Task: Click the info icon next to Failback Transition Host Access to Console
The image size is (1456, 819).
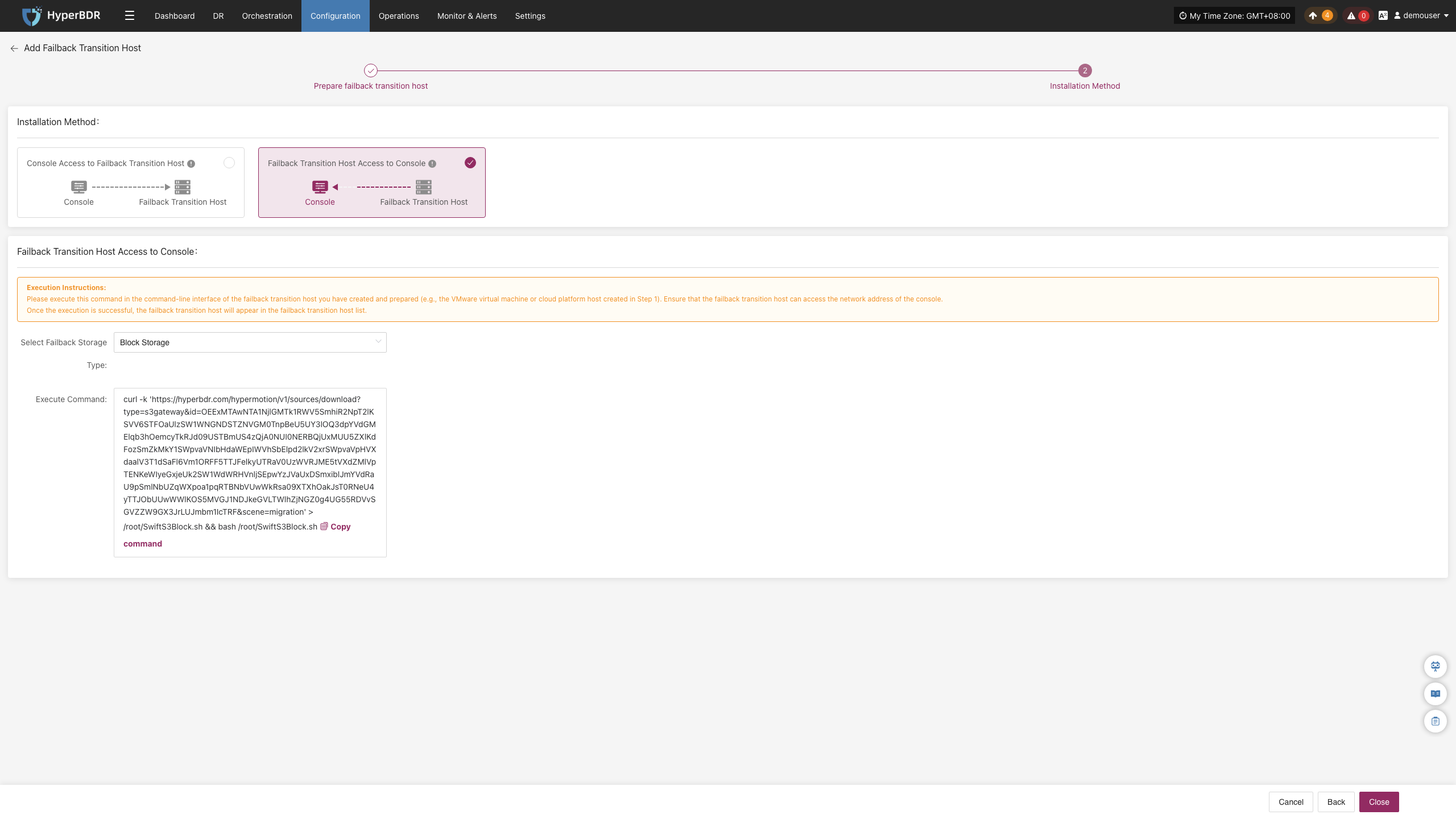Action: (432, 164)
